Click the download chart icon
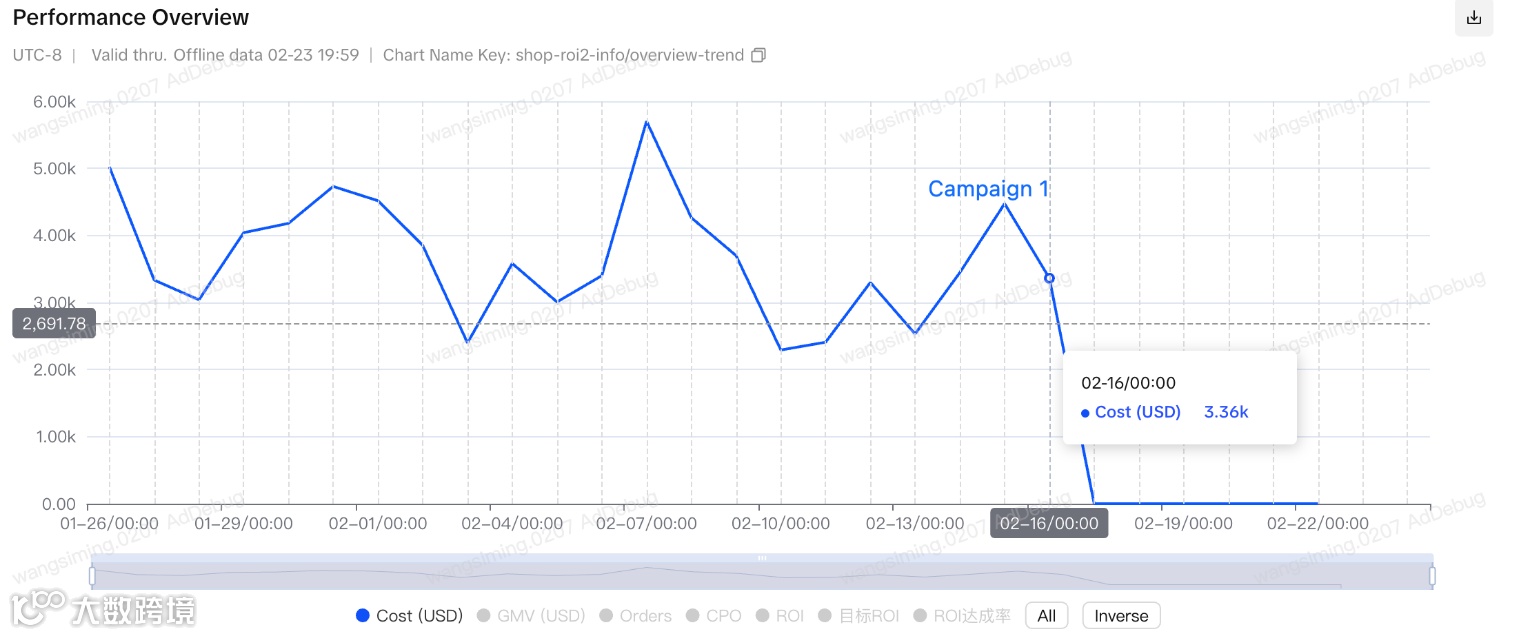The image size is (1514, 636). [1473, 18]
